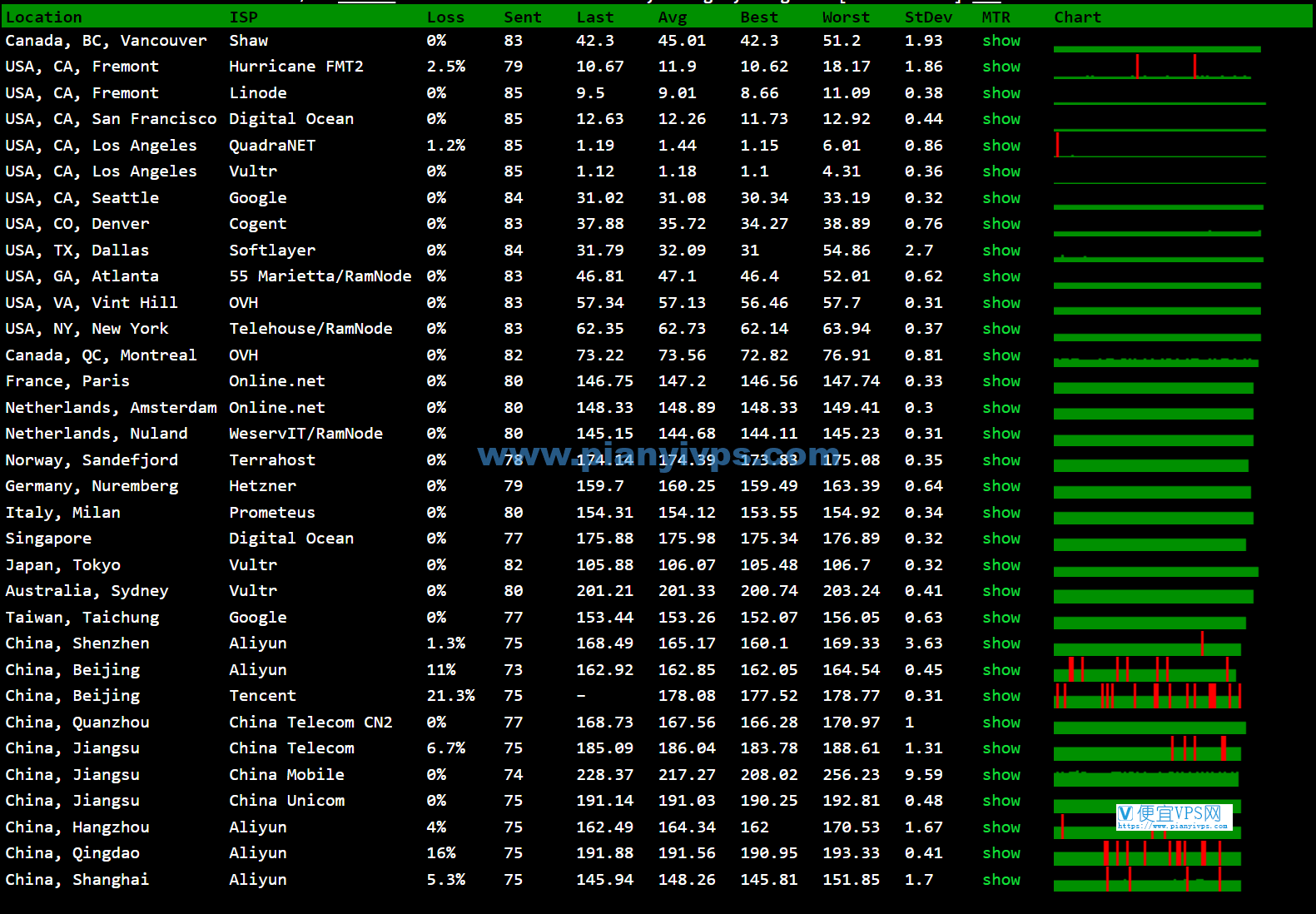Open show for Singapore Digital Ocean
Viewport: 1316px width, 914px height.
coord(1001,539)
